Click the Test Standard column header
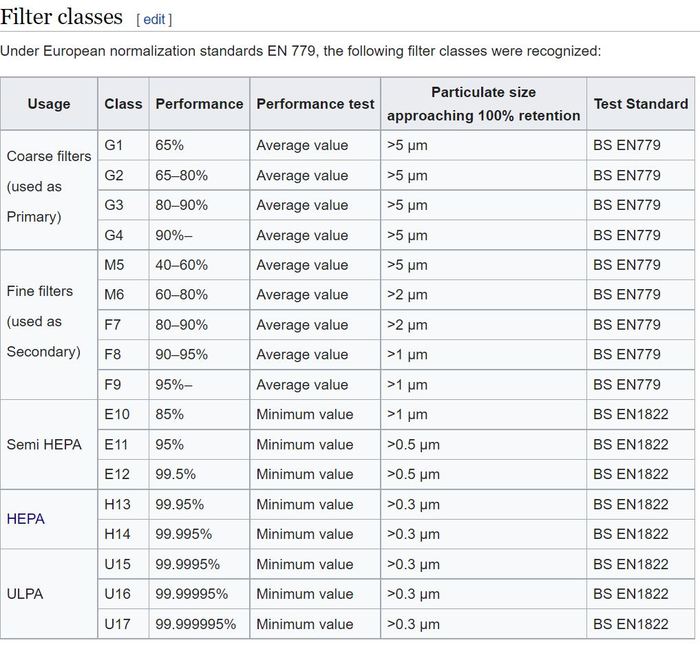The width and height of the screenshot is (700, 647). click(x=640, y=104)
